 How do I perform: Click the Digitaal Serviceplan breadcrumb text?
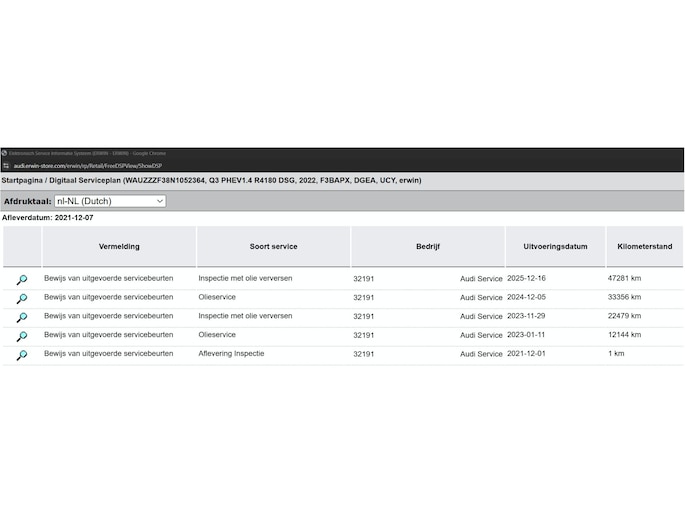(84, 181)
